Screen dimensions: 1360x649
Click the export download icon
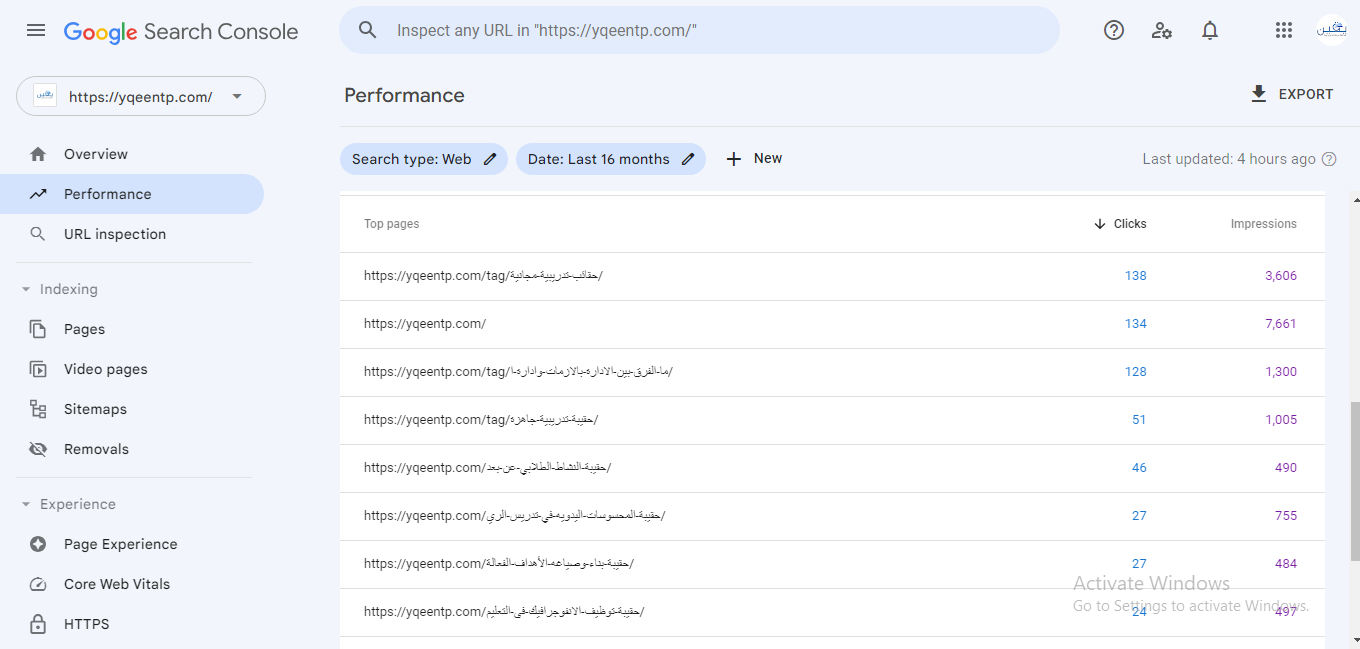click(1259, 94)
